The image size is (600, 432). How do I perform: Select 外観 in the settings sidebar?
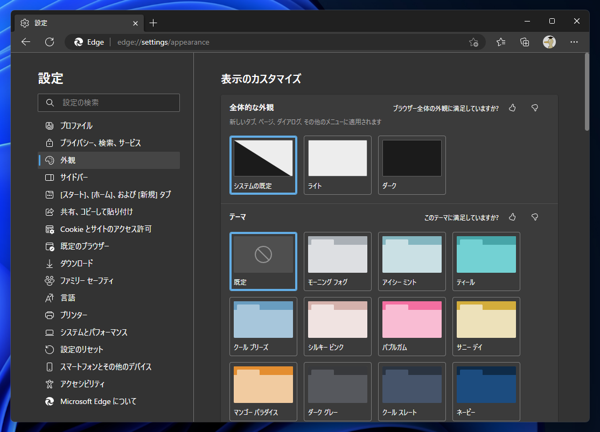(x=109, y=160)
